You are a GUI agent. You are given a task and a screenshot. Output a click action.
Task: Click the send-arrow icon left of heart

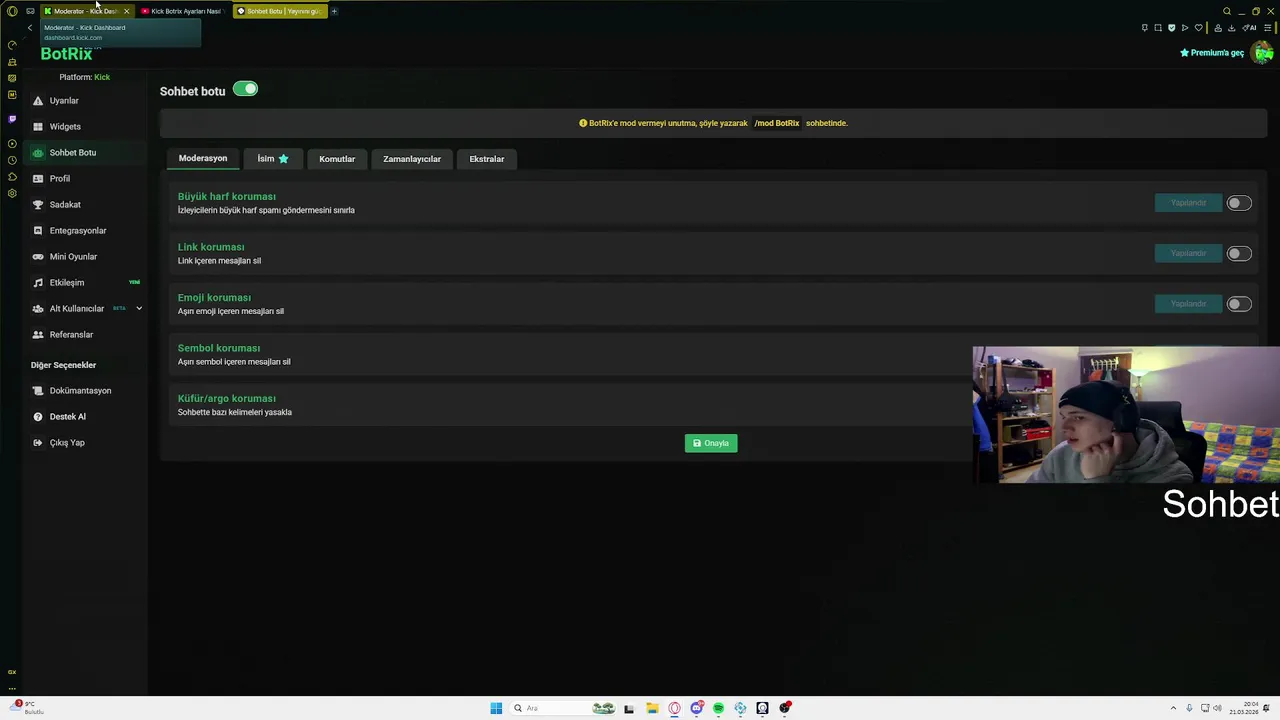(1185, 28)
